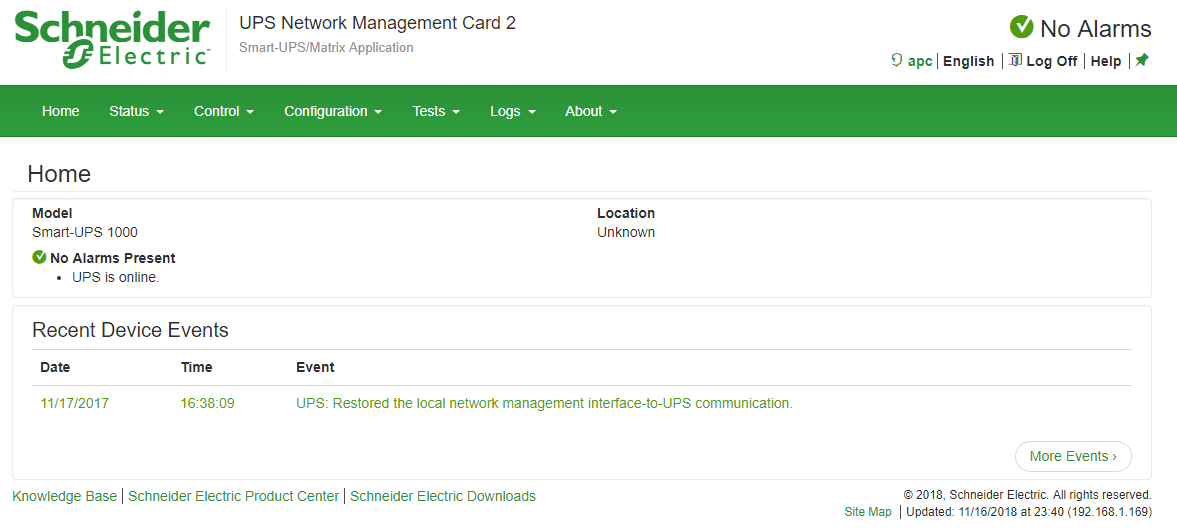Click the Home page heading
This screenshot has height=532, width=1177.
(x=59, y=173)
